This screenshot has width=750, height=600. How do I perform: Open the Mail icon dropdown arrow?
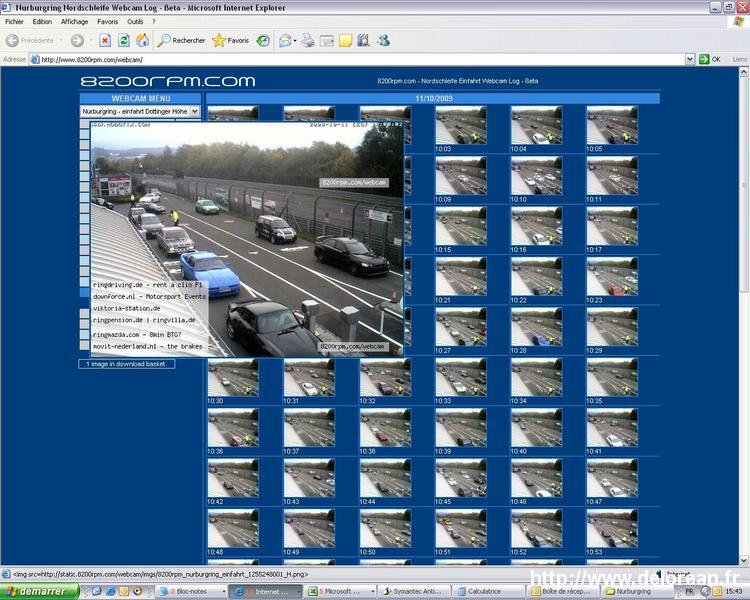click(295, 41)
